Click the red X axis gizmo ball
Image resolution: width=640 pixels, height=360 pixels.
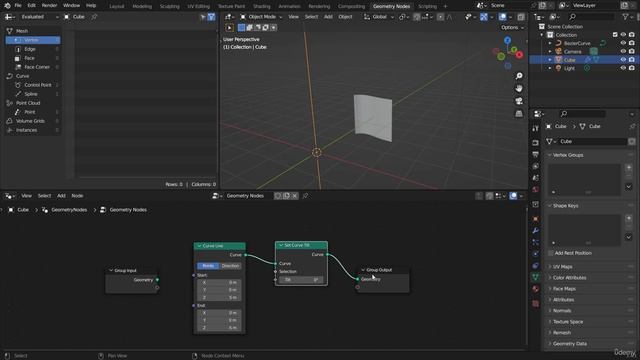click(519, 55)
